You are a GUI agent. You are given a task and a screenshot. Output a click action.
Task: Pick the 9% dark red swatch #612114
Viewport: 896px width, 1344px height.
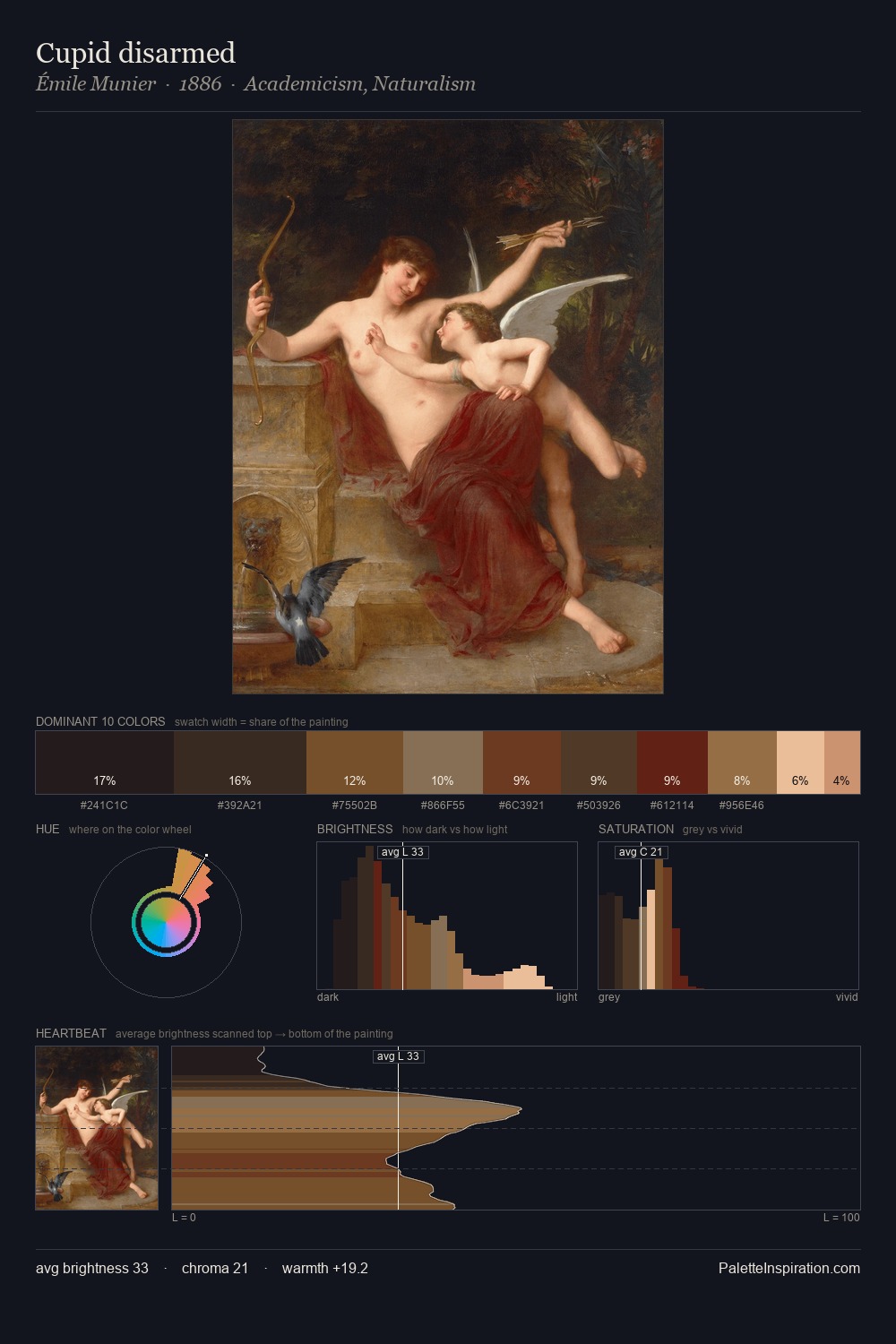(672, 762)
